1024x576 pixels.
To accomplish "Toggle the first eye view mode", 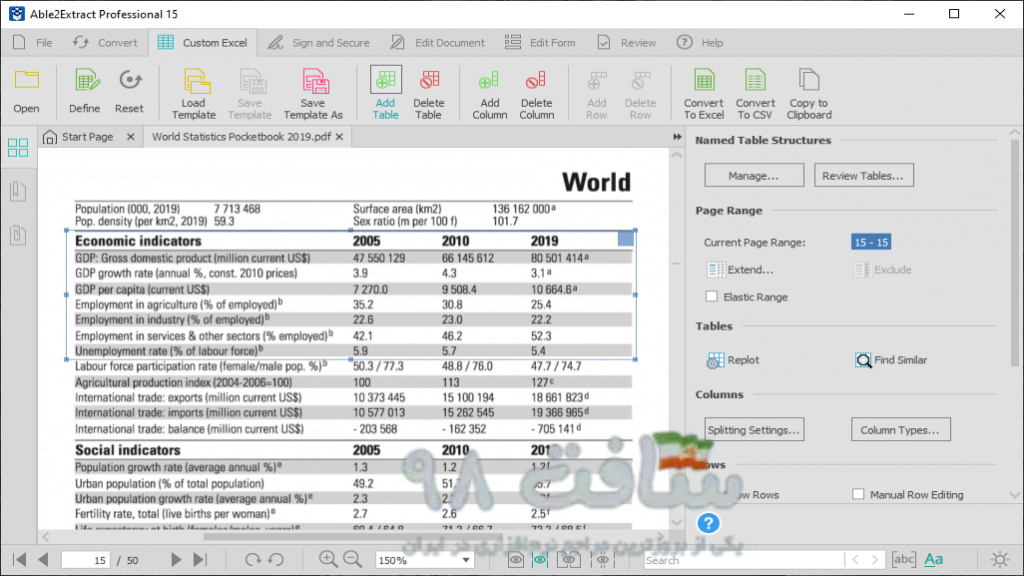I will [515, 560].
